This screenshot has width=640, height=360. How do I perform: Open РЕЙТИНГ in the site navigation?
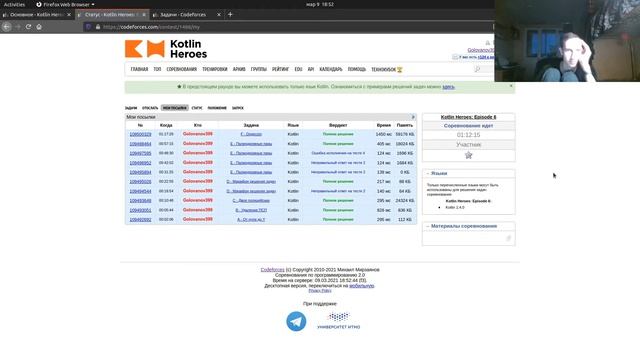280,69
